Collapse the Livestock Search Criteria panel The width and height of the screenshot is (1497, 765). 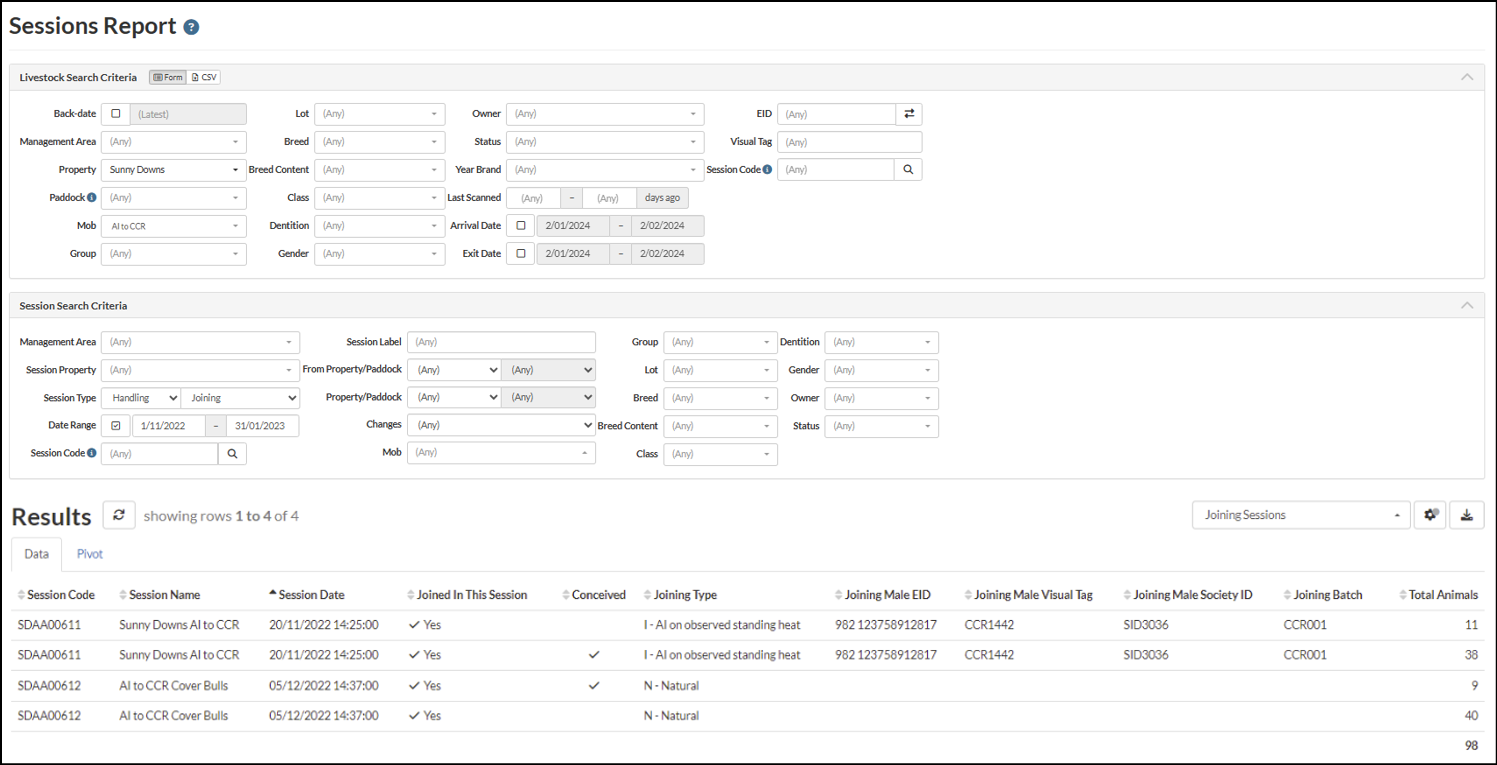tap(1466, 77)
